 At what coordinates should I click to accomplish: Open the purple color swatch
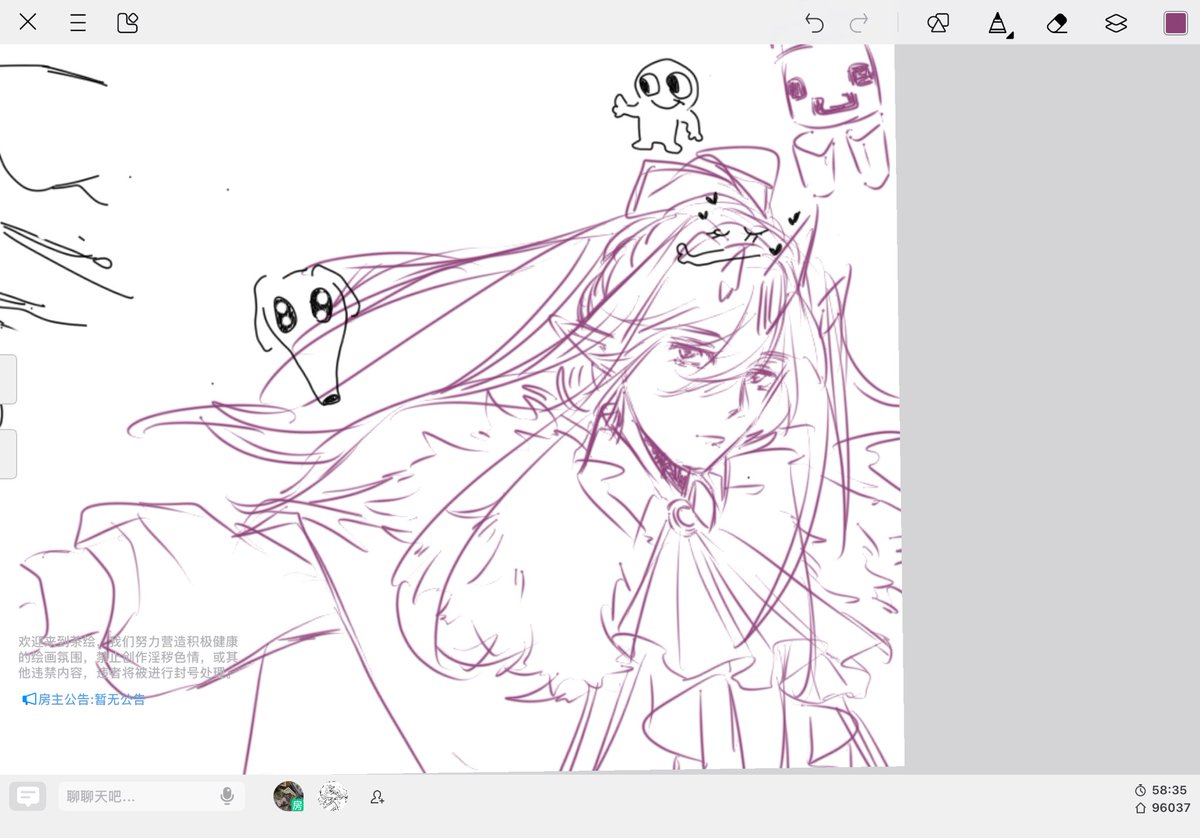click(x=1176, y=23)
